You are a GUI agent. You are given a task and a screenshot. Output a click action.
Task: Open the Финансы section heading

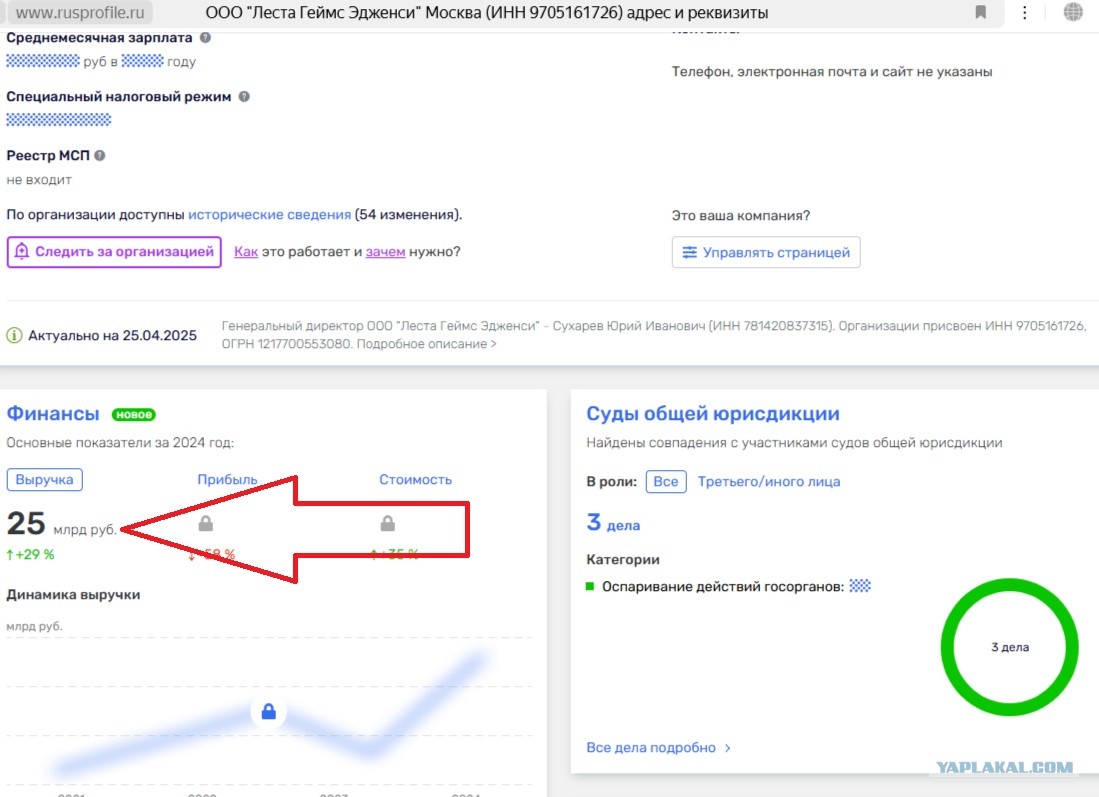(53, 414)
